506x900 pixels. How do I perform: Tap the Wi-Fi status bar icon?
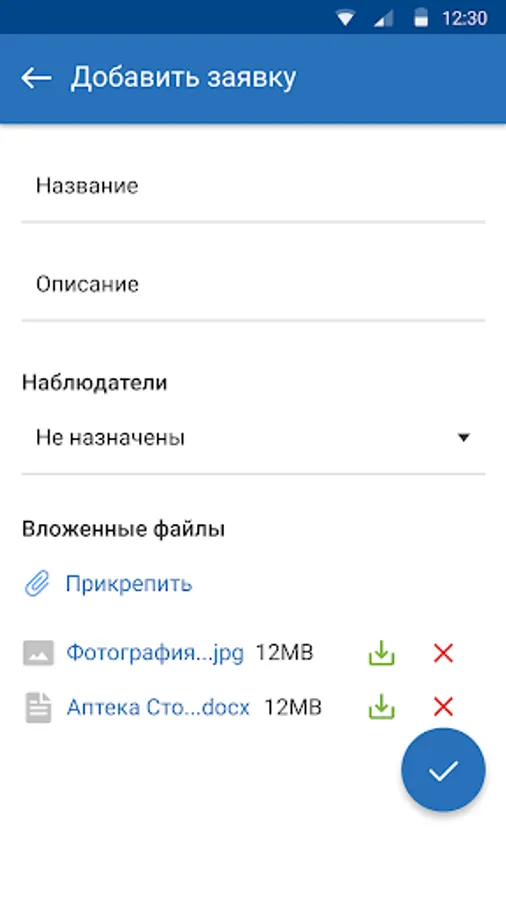tap(345, 18)
